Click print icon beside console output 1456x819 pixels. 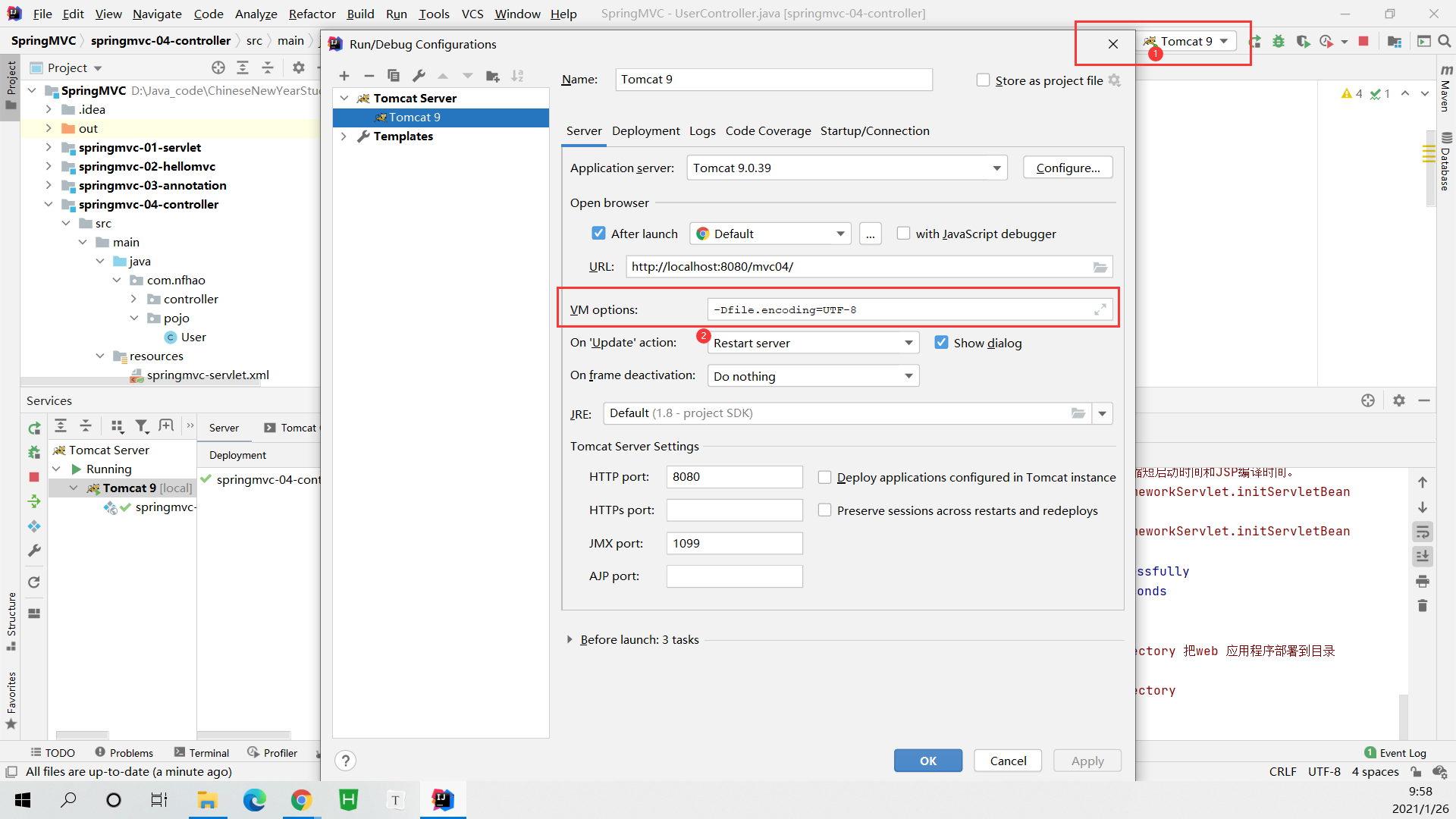click(1423, 582)
